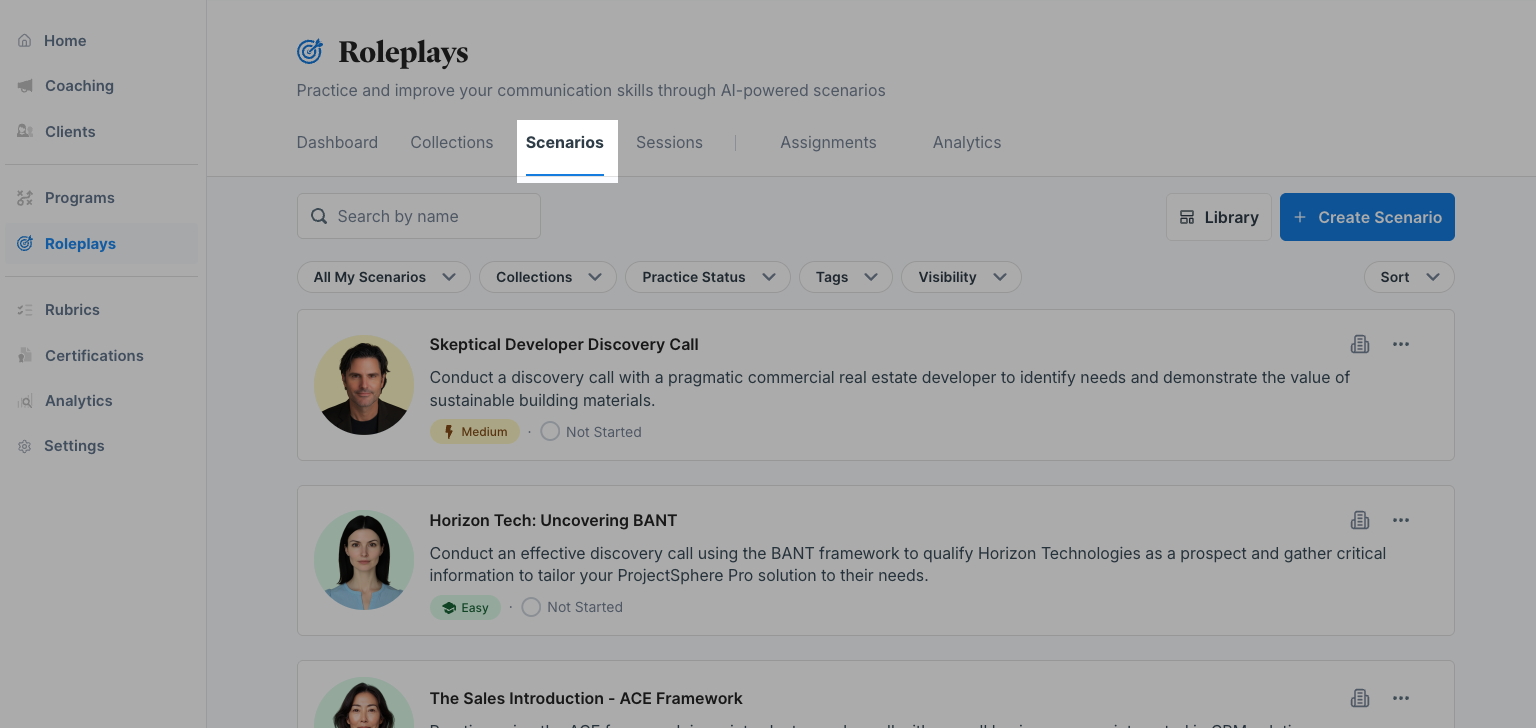1536x728 pixels.
Task: Click the Skeptical Developer scenario description
Action: pos(890,389)
